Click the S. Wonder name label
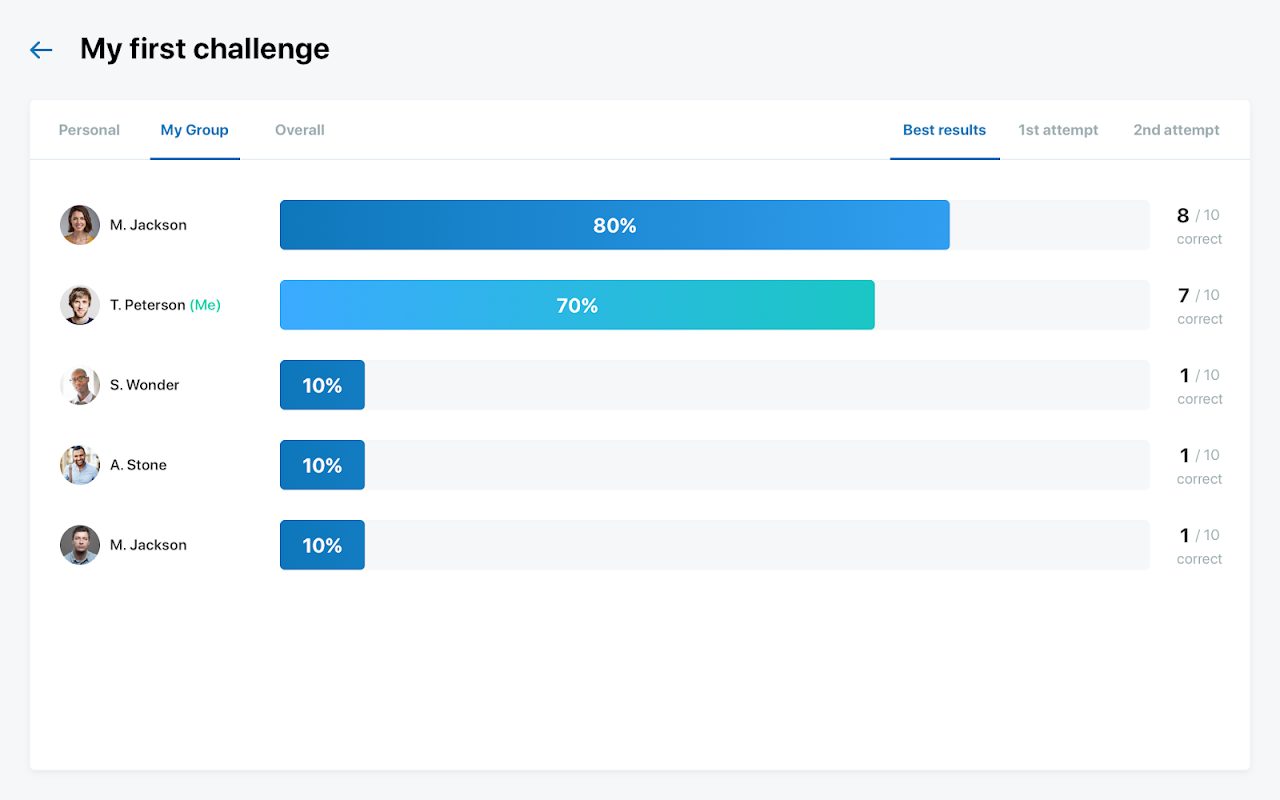This screenshot has width=1280, height=800. (145, 385)
